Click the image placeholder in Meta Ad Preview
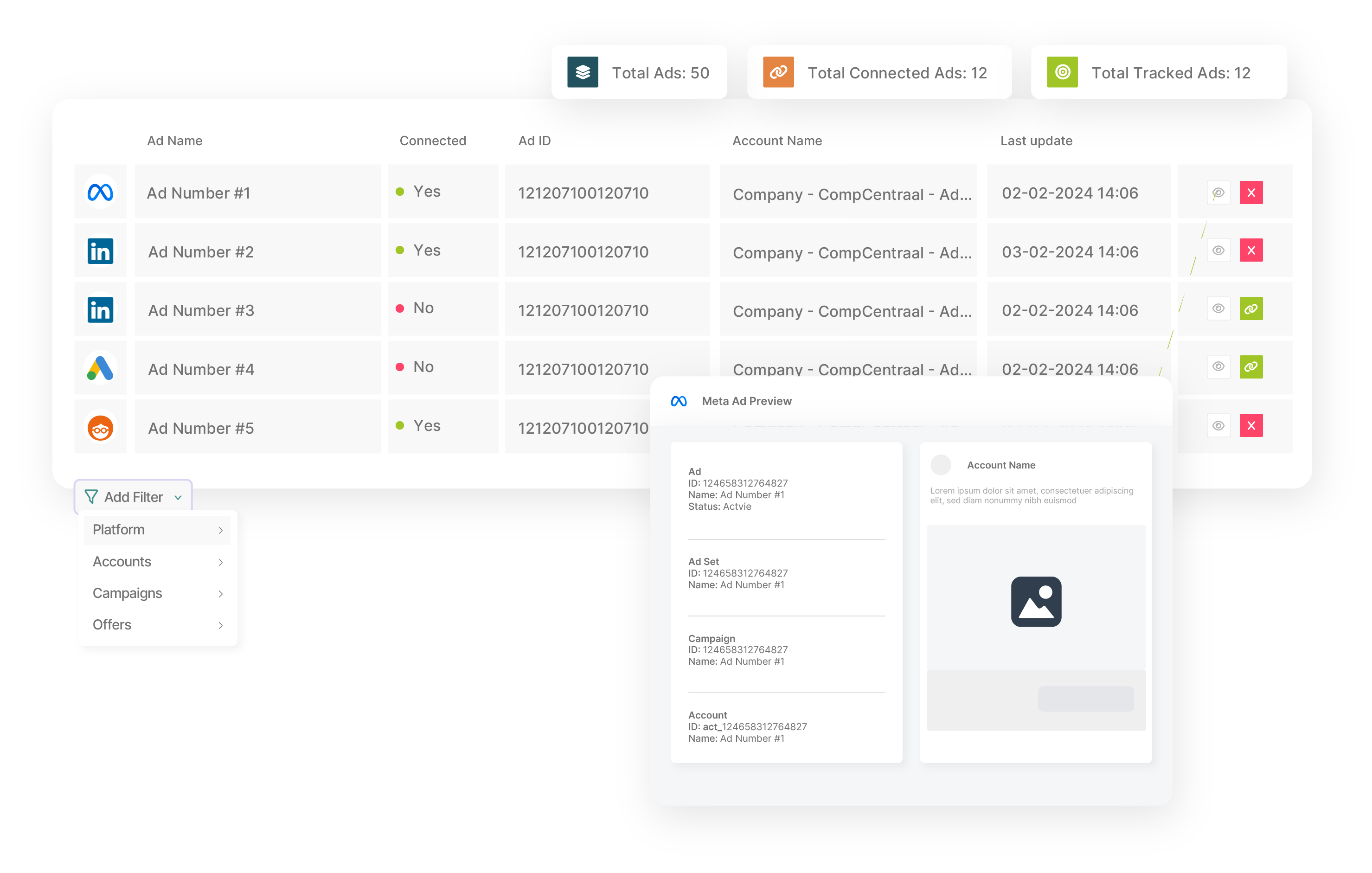This screenshot has width=1372, height=873. (x=1035, y=601)
